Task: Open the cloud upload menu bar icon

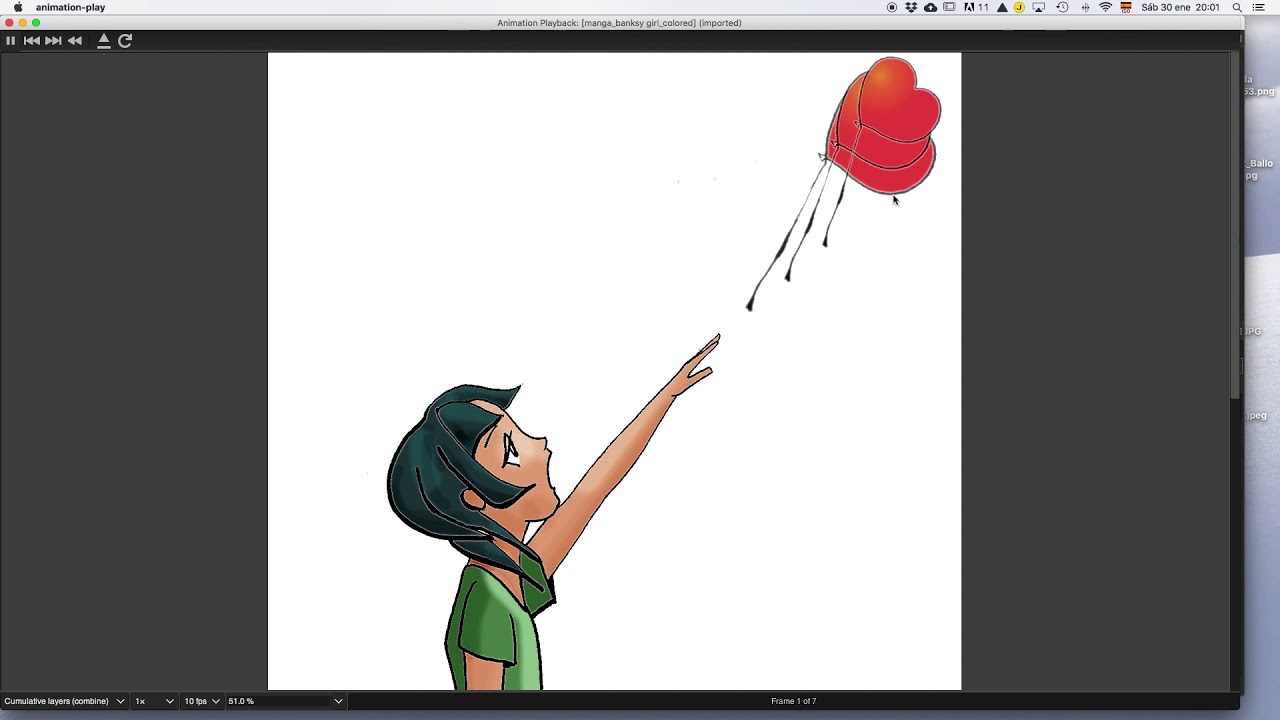Action: point(930,7)
